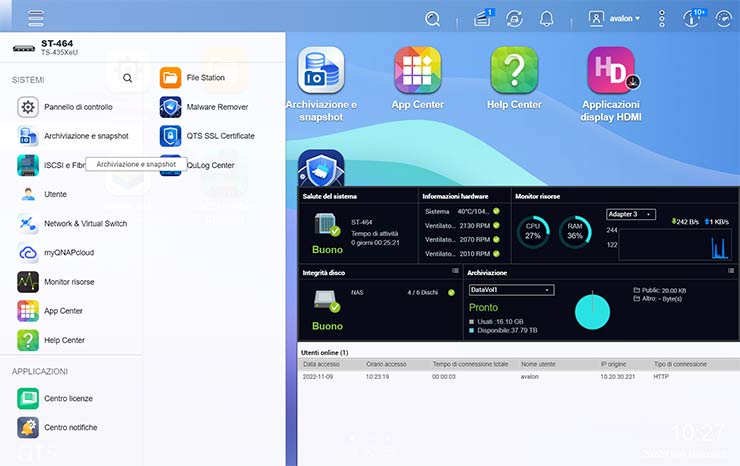The height and width of the screenshot is (466, 740).
Task: Expand the Adapter 3 dropdown
Action: pyautogui.click(x=630, y=214)
